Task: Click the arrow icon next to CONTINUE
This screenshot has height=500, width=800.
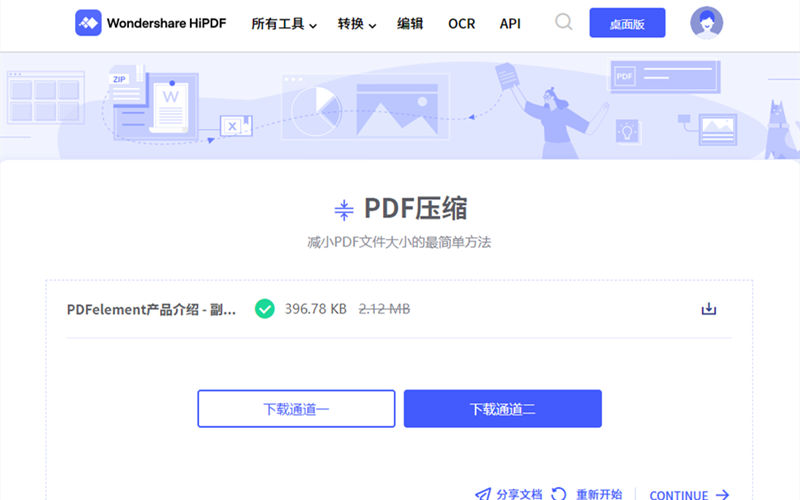Action: click(722, 495)
